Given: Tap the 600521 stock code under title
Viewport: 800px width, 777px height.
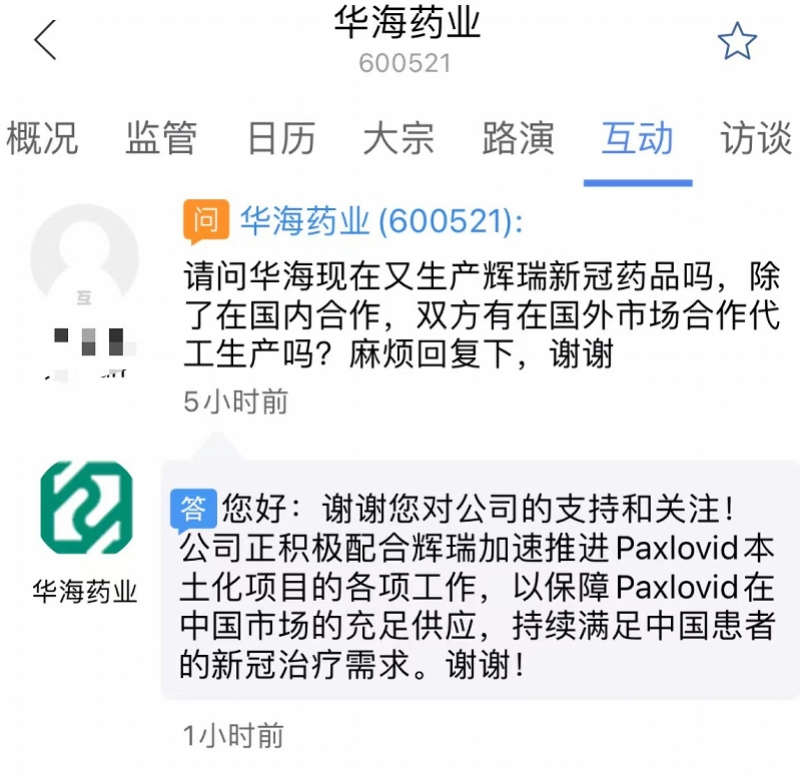Looking at the screenshot, I should pos(405,64).
